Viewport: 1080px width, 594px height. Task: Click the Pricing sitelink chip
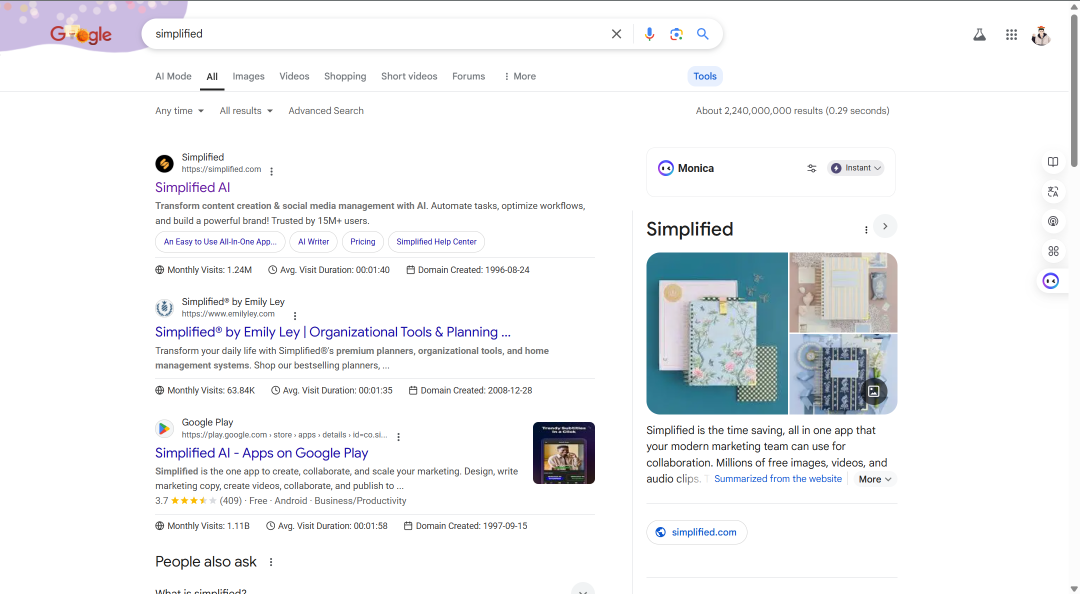click(x=362, y=242)
